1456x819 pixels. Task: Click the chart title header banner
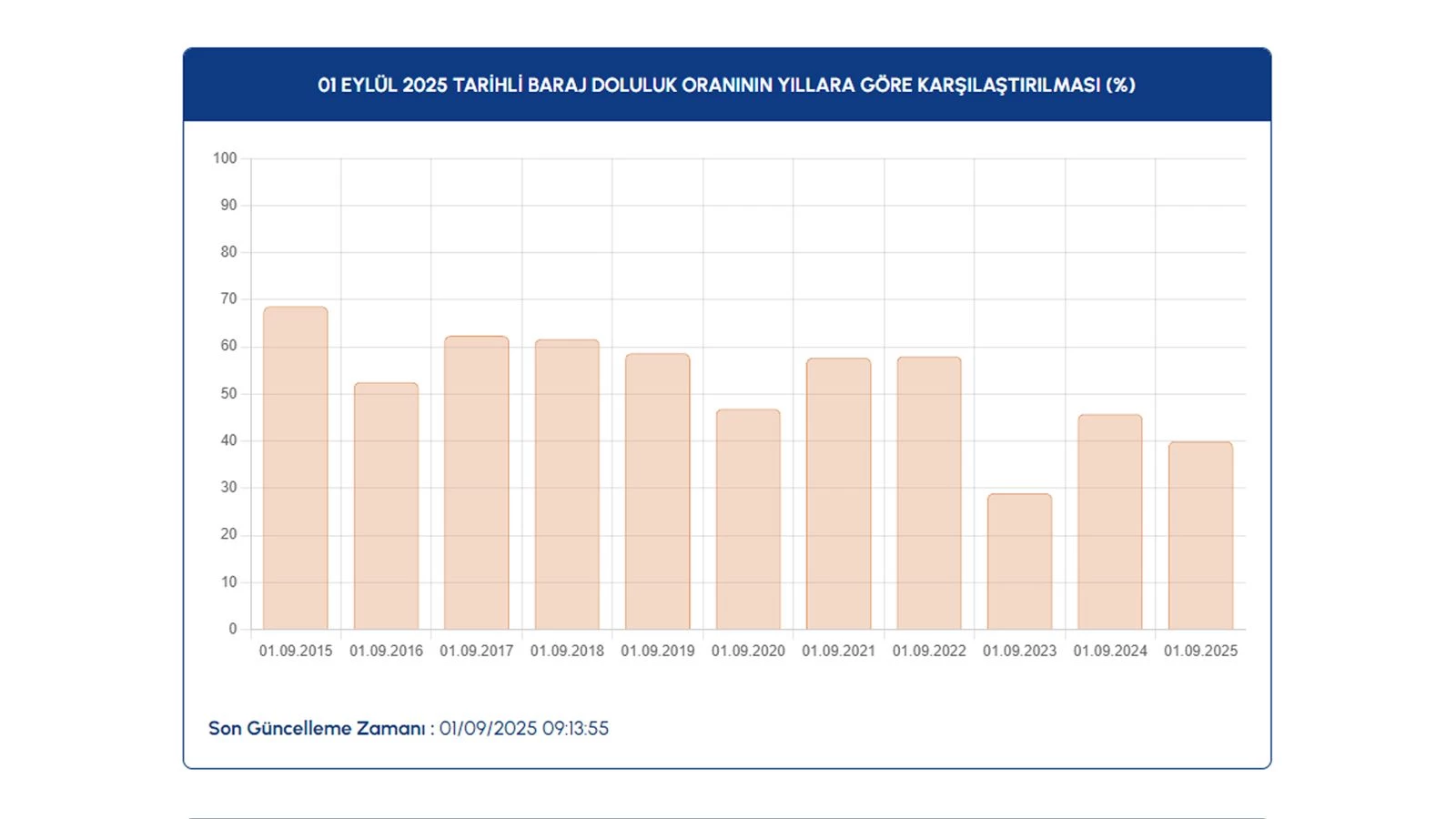(x=726, y=85)
